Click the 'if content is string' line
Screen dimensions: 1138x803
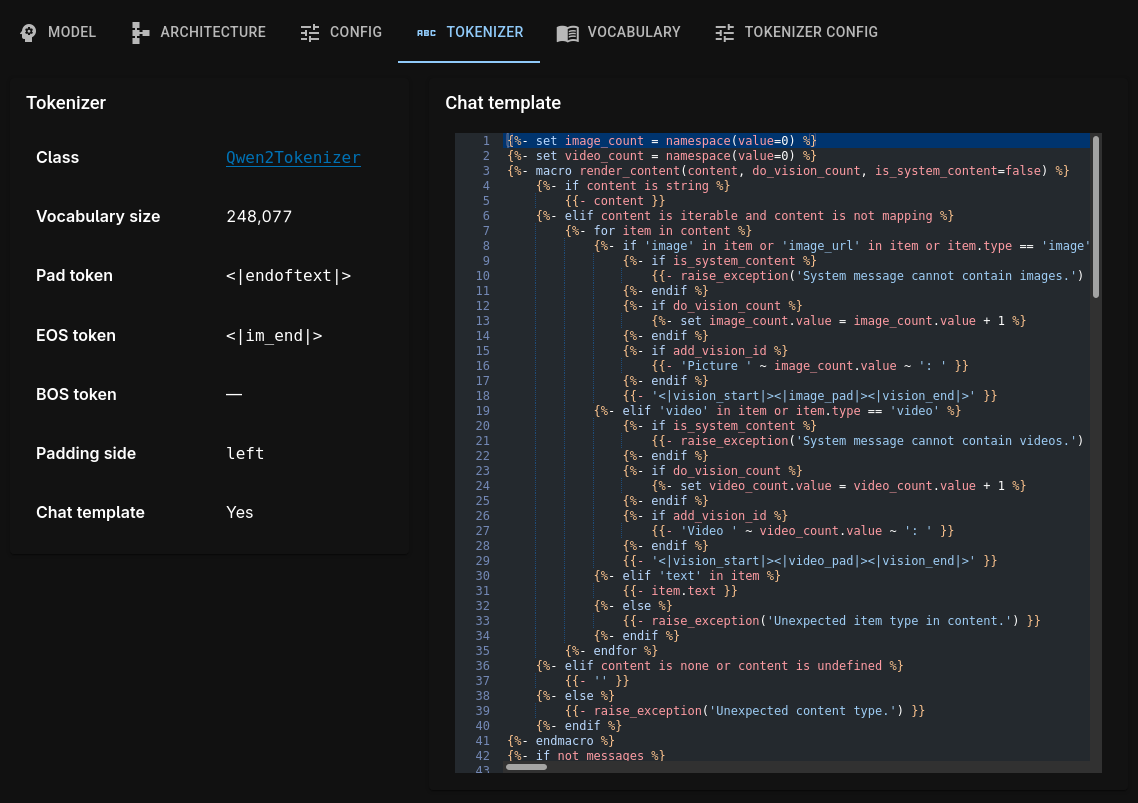tap(633, 186)
